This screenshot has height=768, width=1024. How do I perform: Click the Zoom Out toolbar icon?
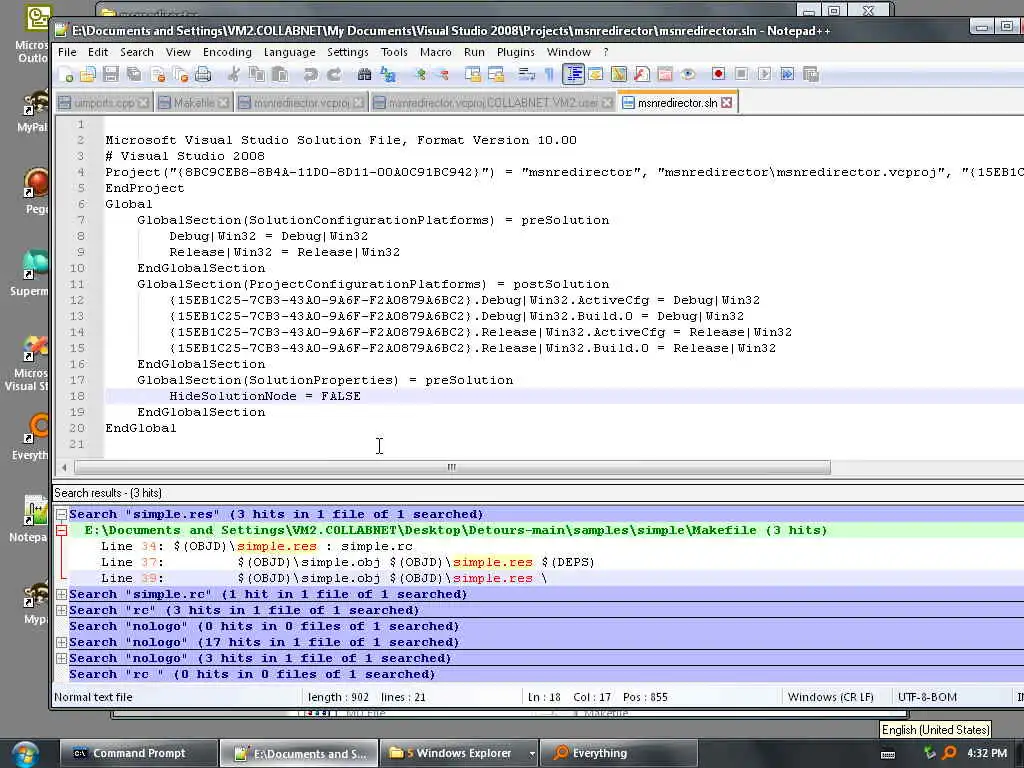pos(443,74)
